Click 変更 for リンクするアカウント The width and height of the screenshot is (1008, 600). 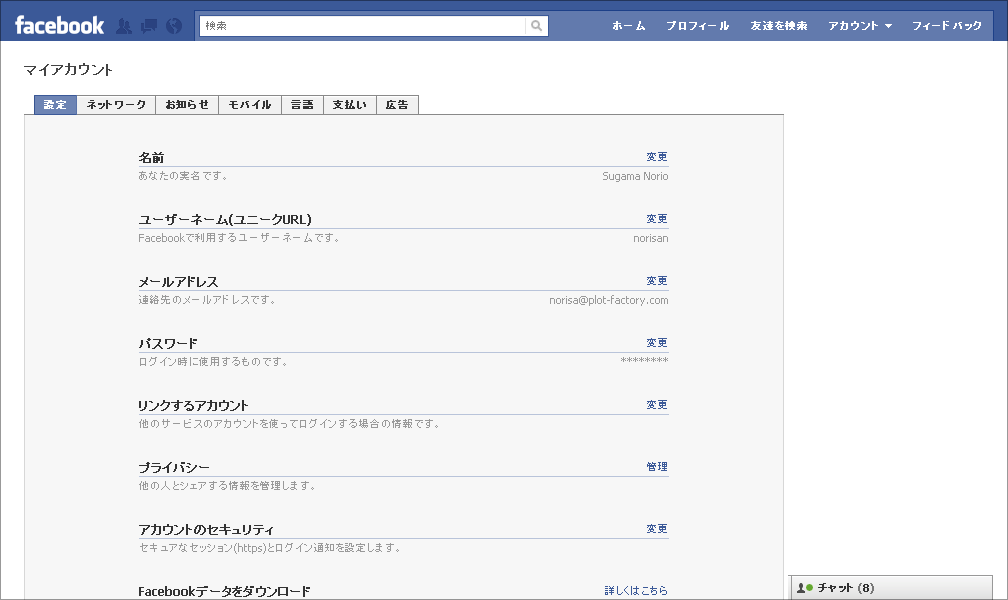[657, 405]
